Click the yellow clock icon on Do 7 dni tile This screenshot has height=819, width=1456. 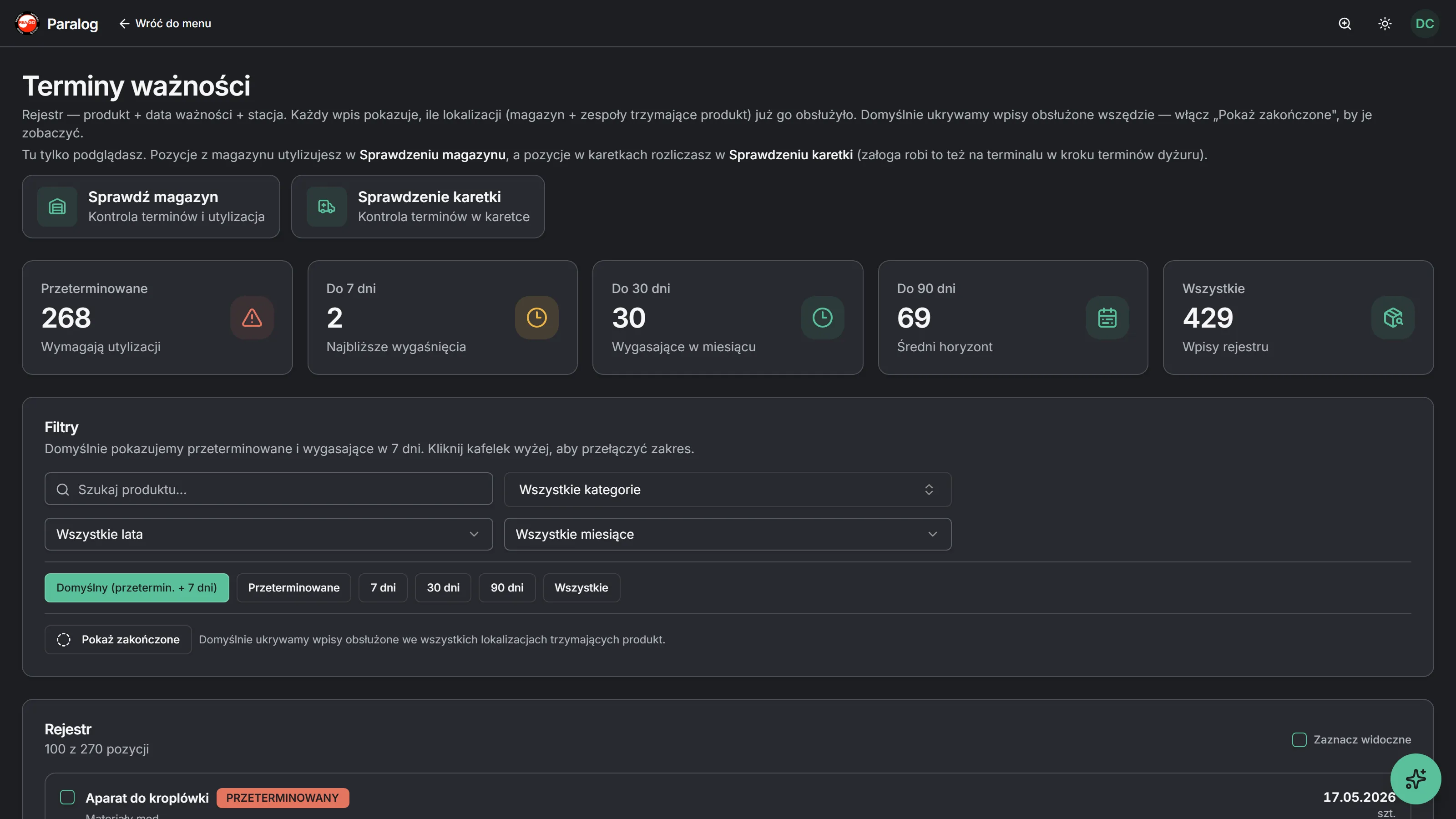[536, 318]
